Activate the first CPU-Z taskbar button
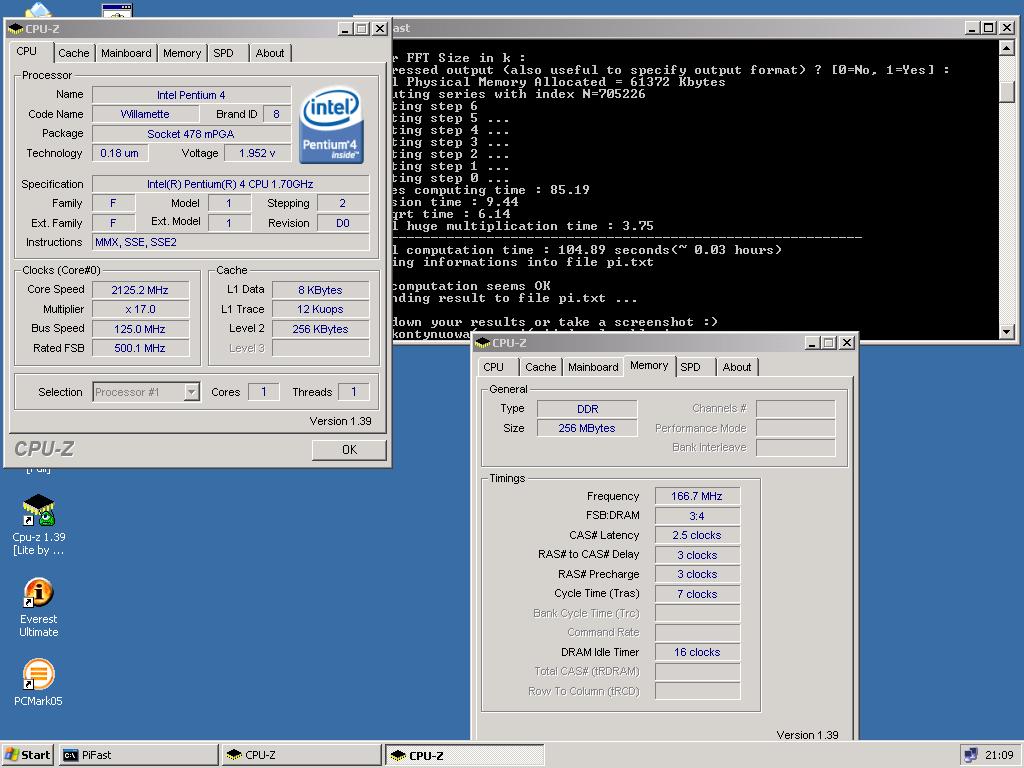 point(301,755)
